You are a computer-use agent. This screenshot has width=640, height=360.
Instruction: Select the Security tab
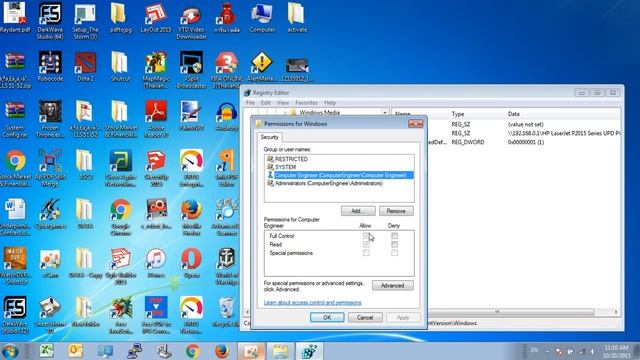point(269,137)
